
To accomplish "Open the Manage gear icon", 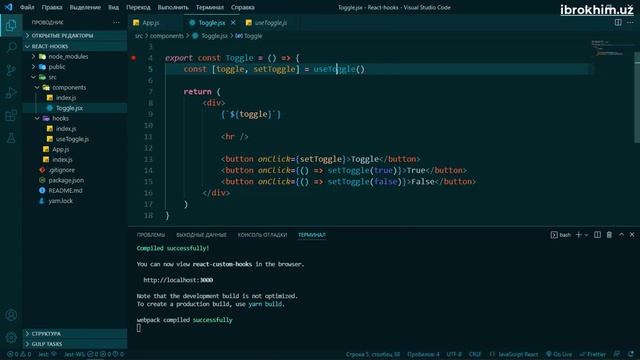I will pos(11,337).
